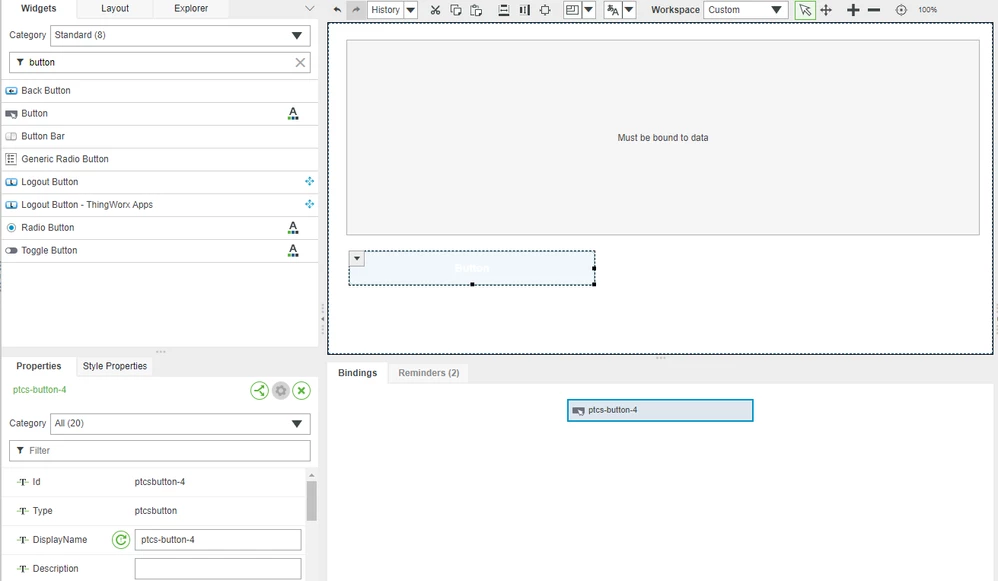Click the DisplayName field ptcs-button-4
Screen dimensions: 998x581
pyautogui.click(x=218, y=540)
